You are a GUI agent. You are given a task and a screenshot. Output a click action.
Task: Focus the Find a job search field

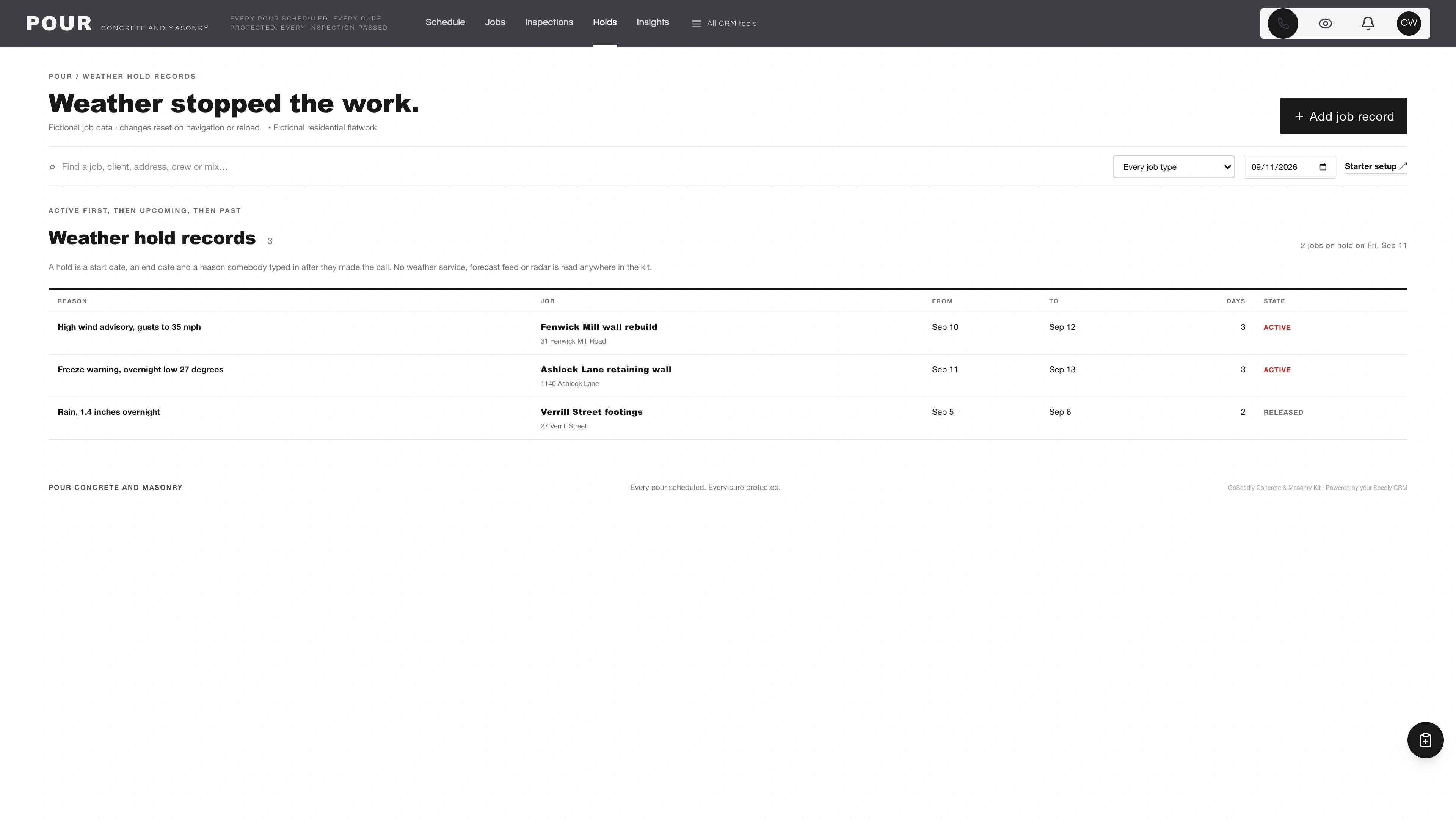pos(576,167)
